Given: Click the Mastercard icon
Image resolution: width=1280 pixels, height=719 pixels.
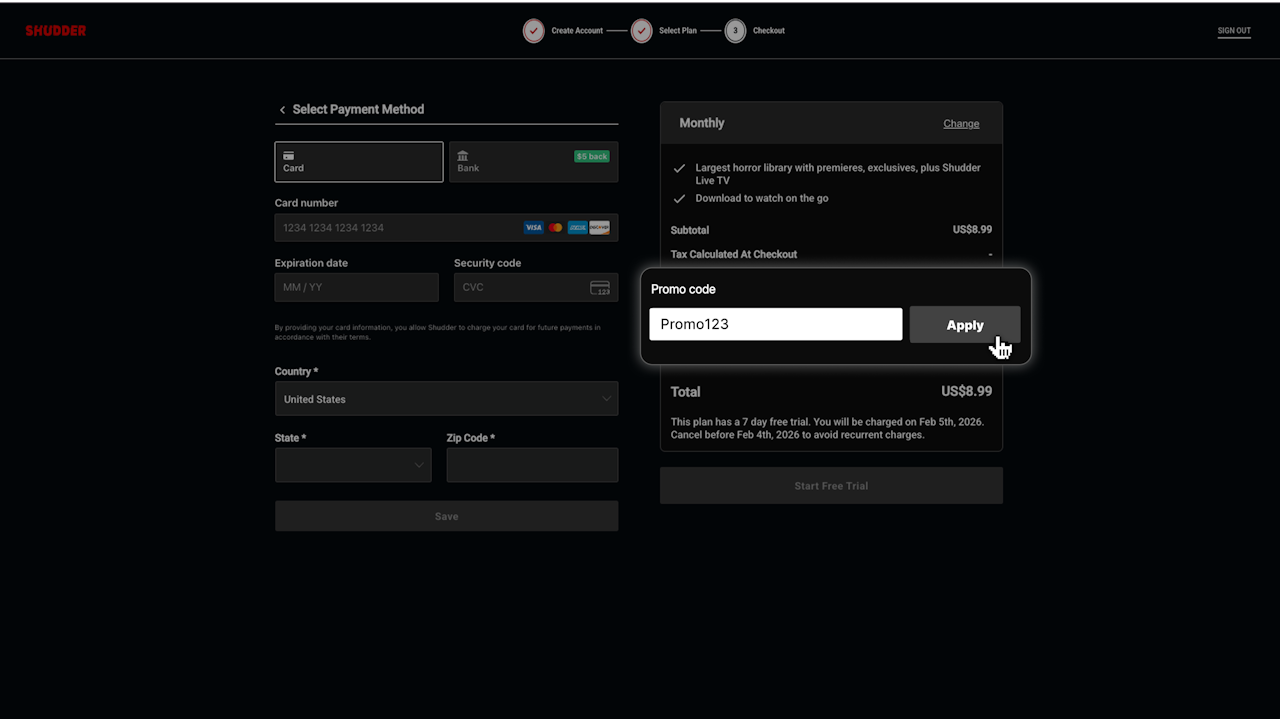Looking at the screenshot, I should click(x=556, y=227).
